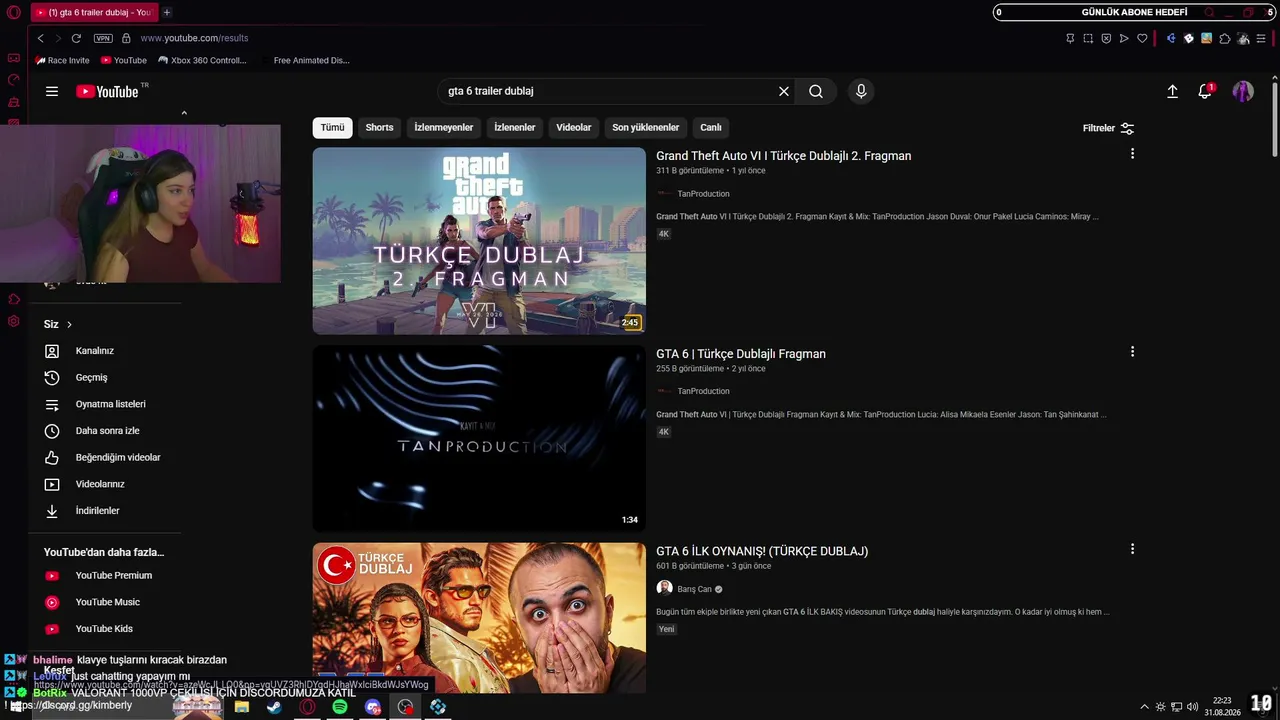1280x720 pixels.
Task: Expand the Siz section chevron
Action: [x=69, y=325]
